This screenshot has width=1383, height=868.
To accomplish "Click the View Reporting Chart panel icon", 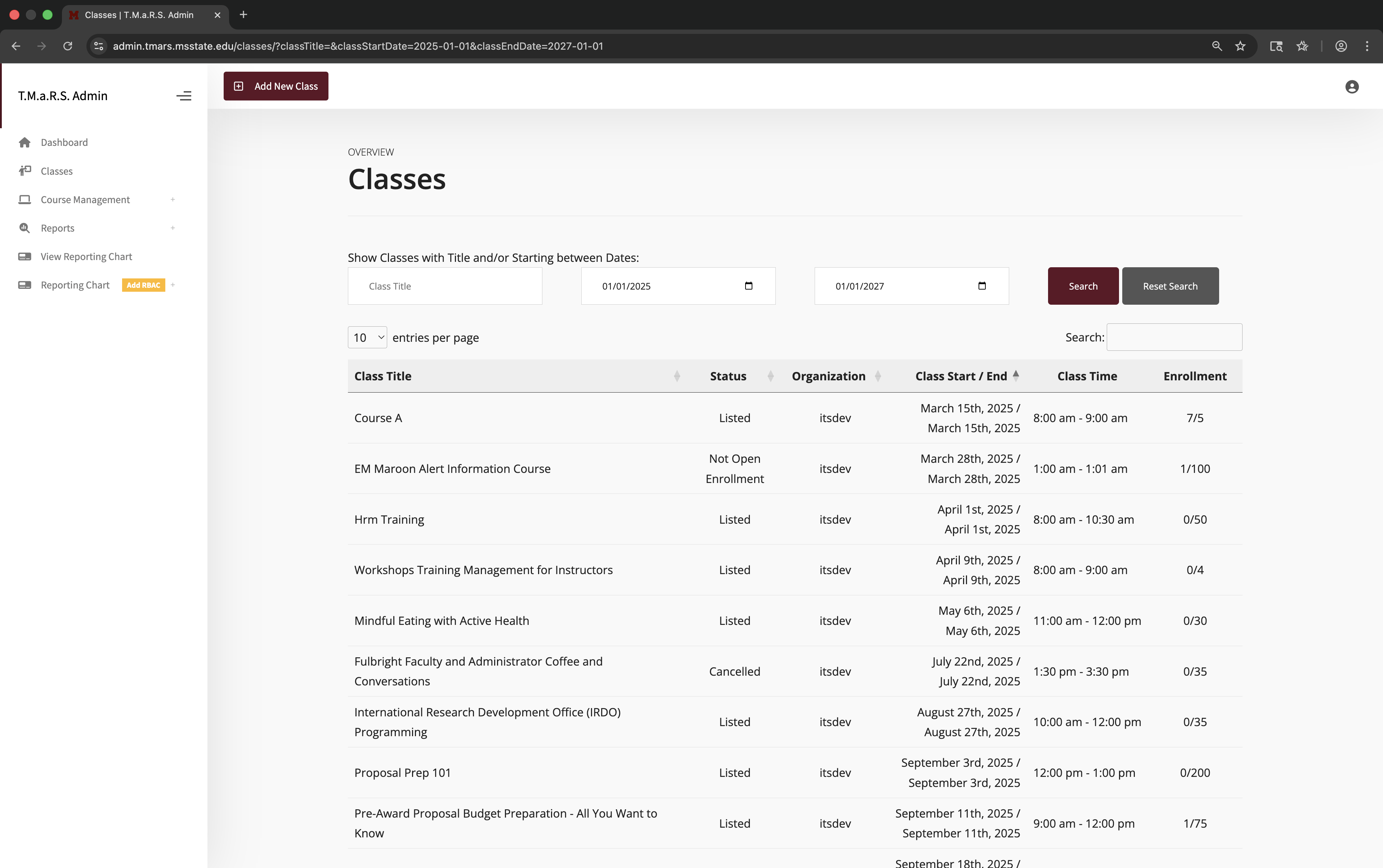I will (25, 256).
